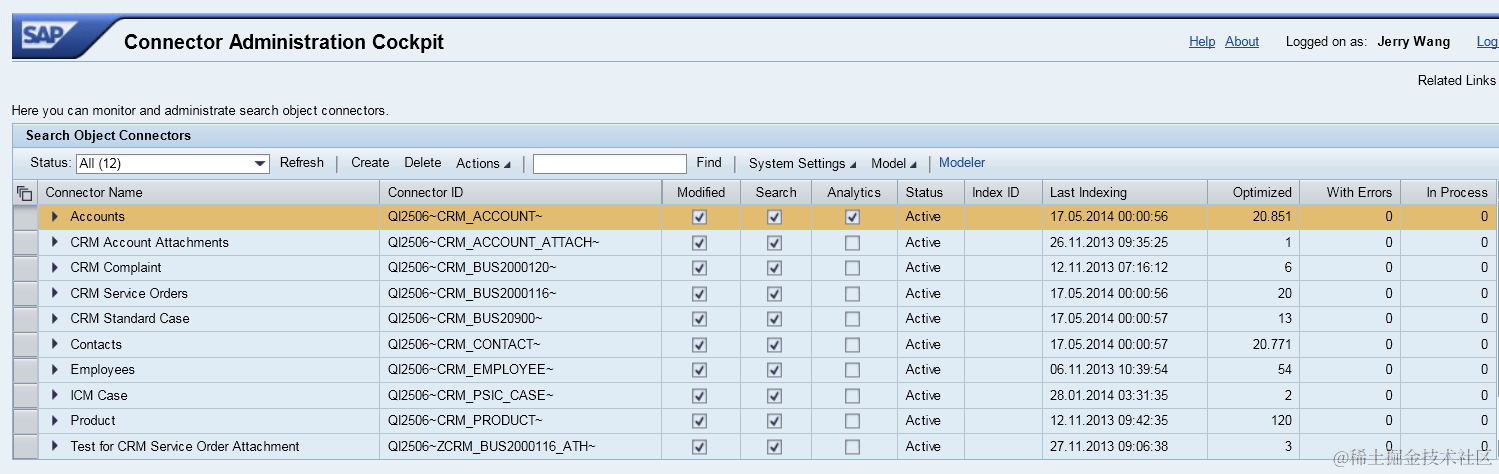Expand the CRM Standard Case row
This screenshot has height=474, width=1499.
point(55,319)
